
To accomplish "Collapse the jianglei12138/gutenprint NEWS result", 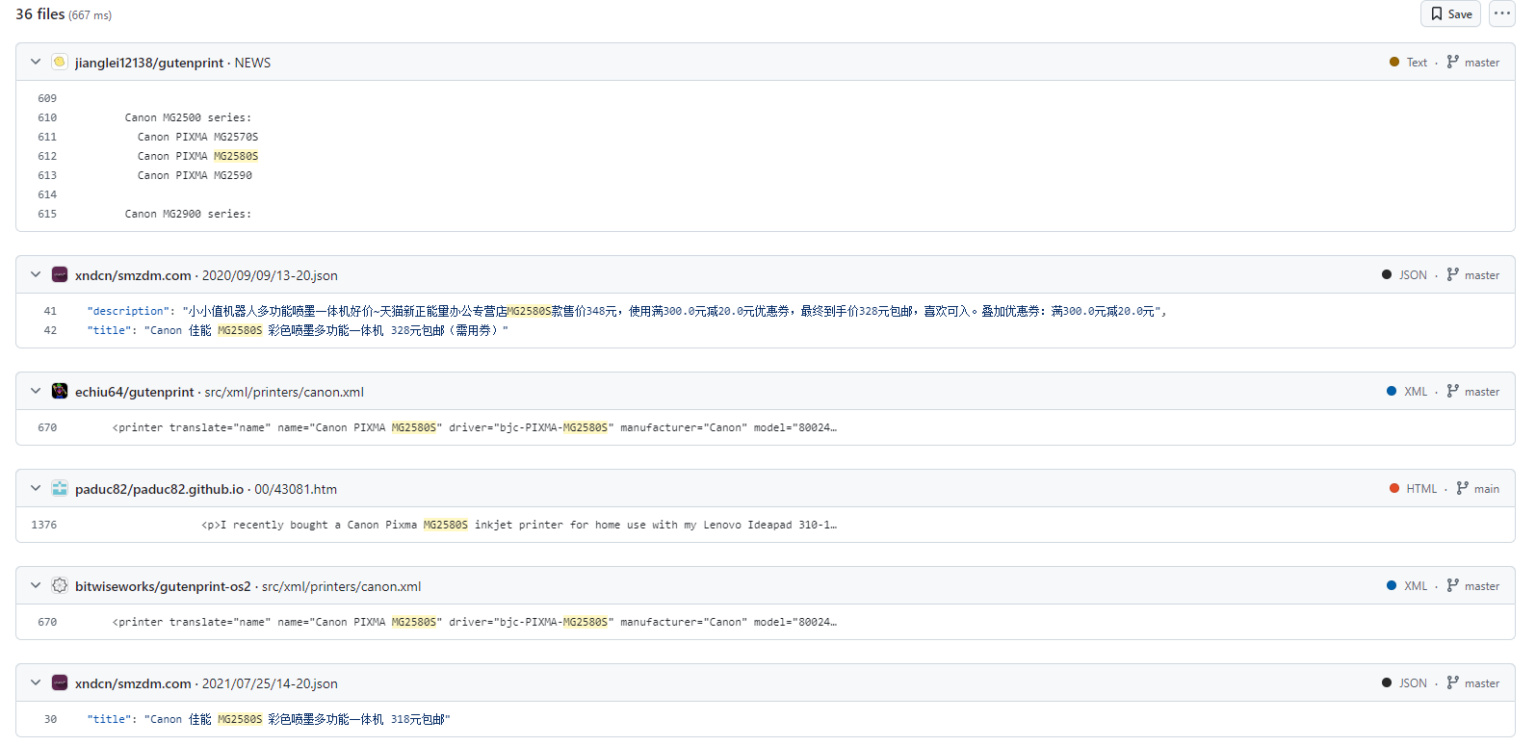I will (x=35, y=62).
